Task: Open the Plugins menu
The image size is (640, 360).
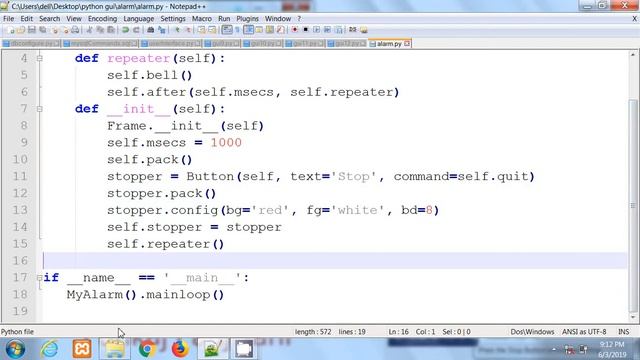Action: coord(247,19)
